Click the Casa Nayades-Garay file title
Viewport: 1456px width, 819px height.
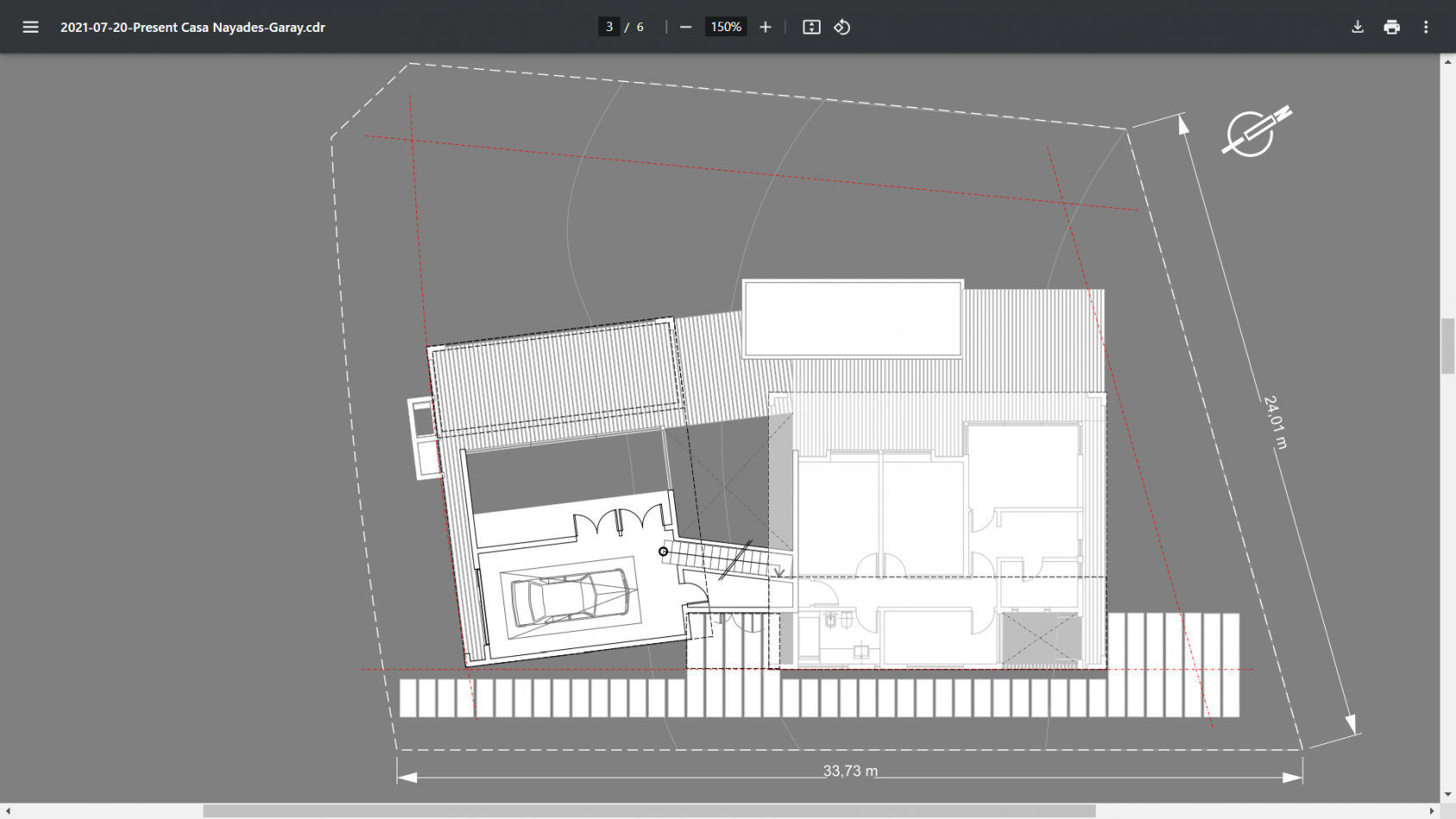click(x=192, y=27)
